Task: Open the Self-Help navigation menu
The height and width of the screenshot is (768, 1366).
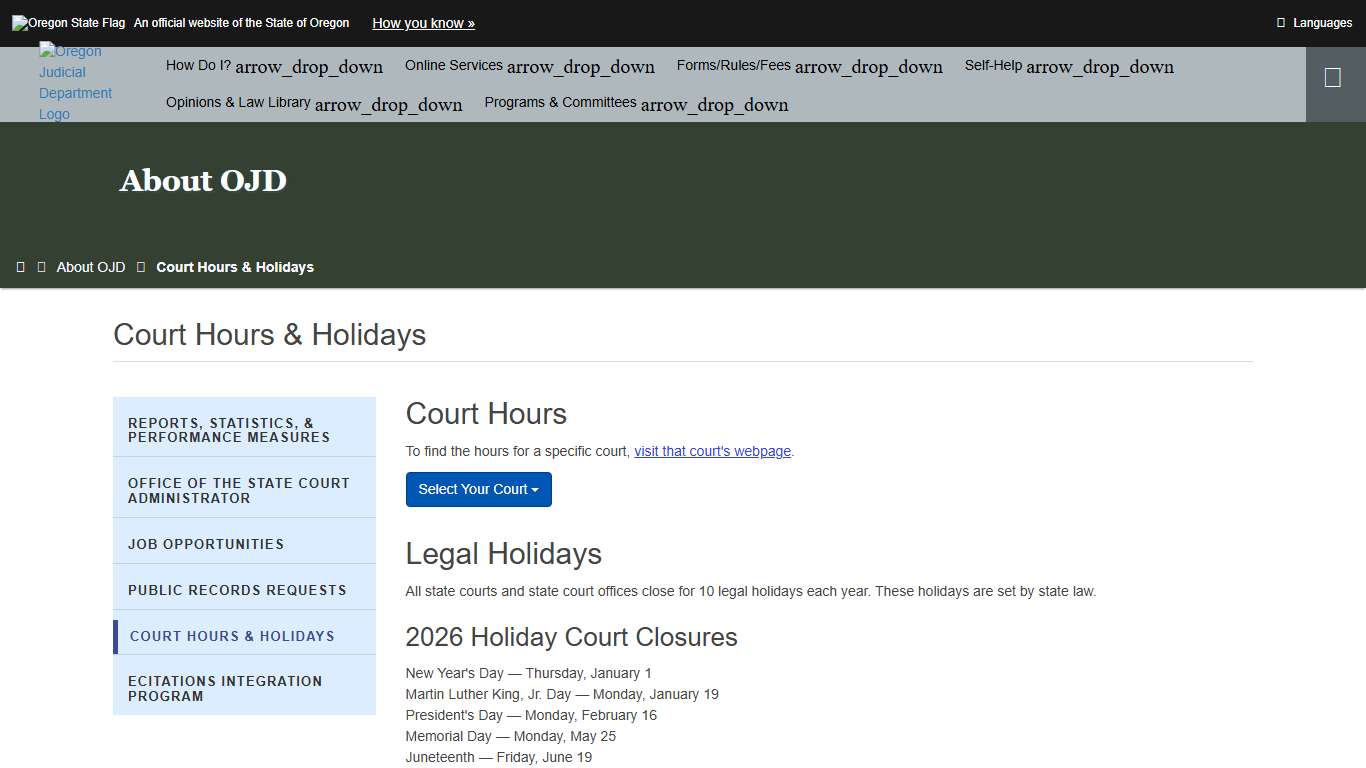Action: pyautogui.click(x=1068, y=66)
